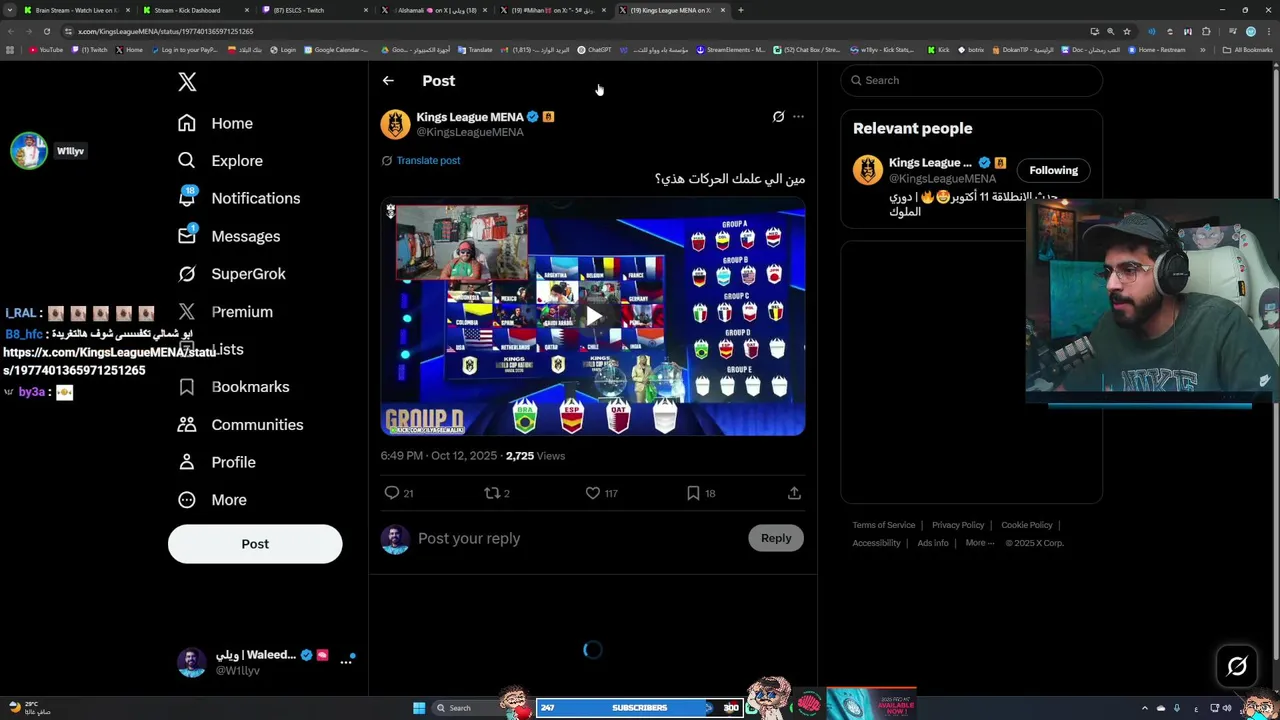Switch to the Brain Stream browser tab
Viewport: 1280px width, 720px height.
(76, 10)
